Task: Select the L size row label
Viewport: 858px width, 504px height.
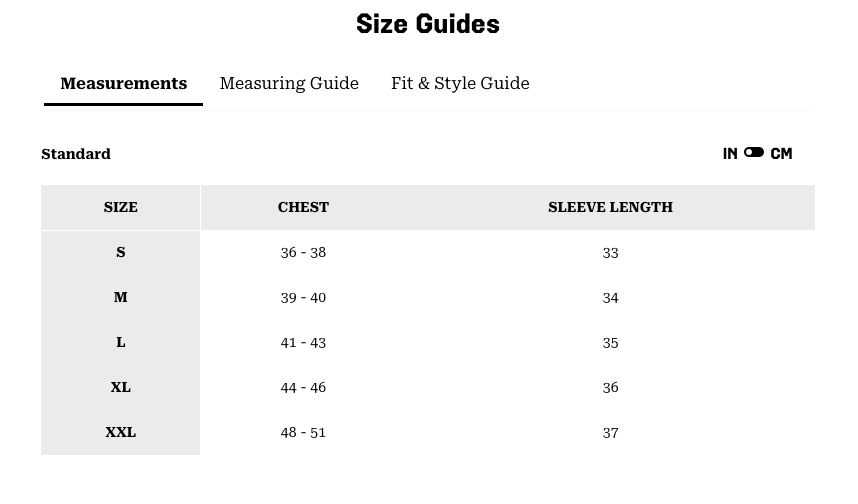Action: click(121, 342)
